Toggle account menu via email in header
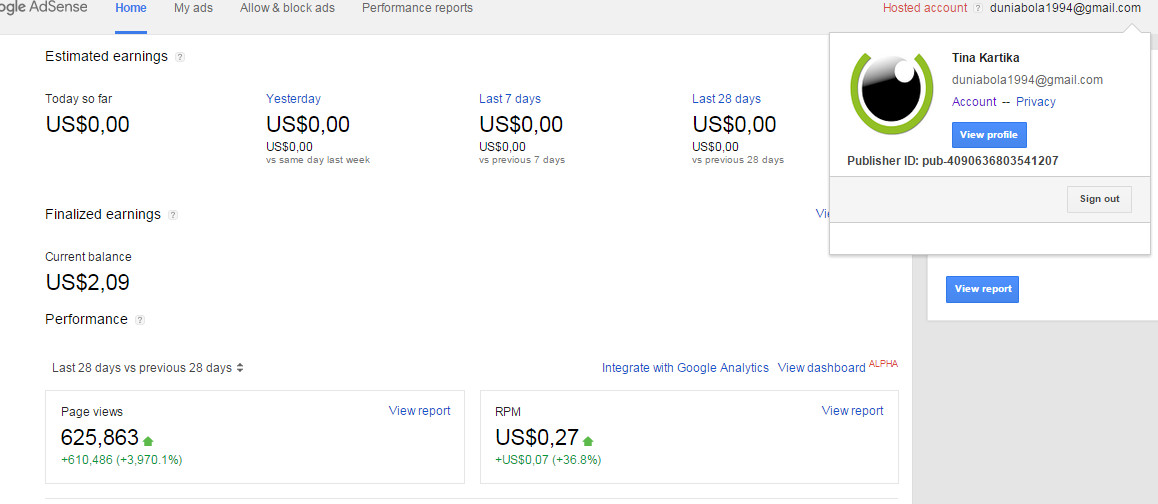Viewport: 1158px width, 504px height. click(1066, 8)
